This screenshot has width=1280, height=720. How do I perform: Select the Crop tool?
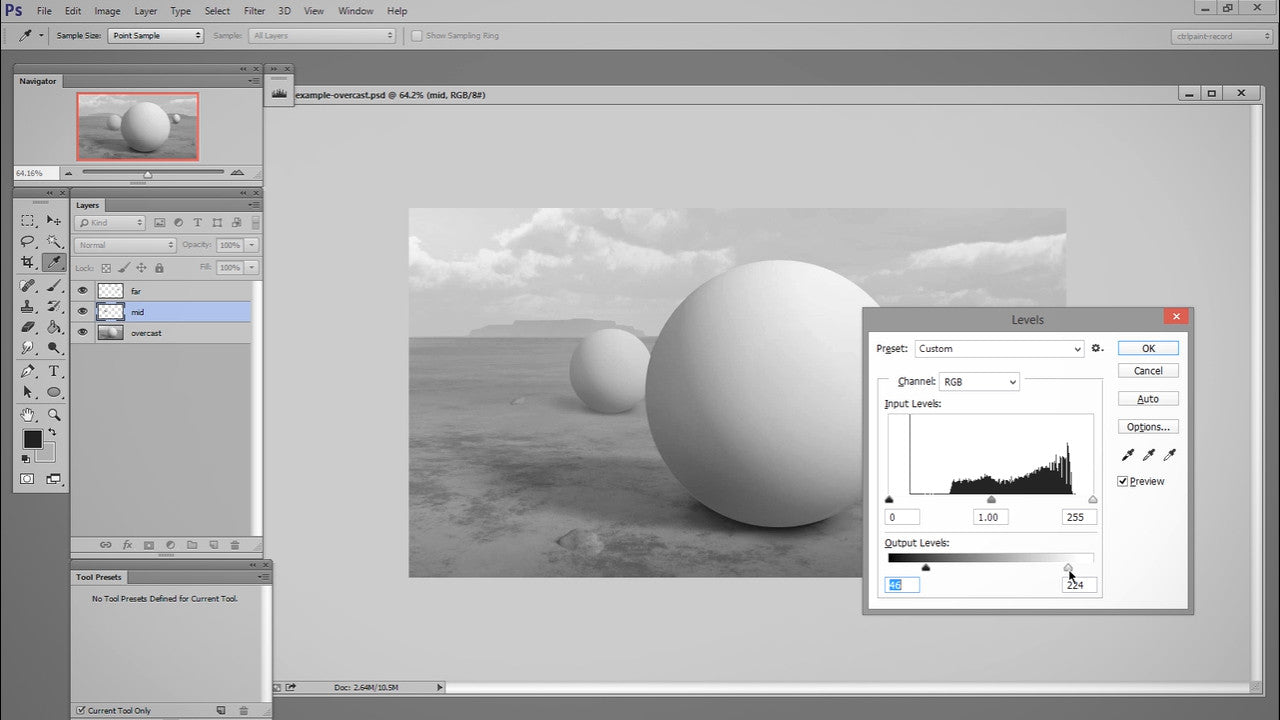(x=28, y=262)
